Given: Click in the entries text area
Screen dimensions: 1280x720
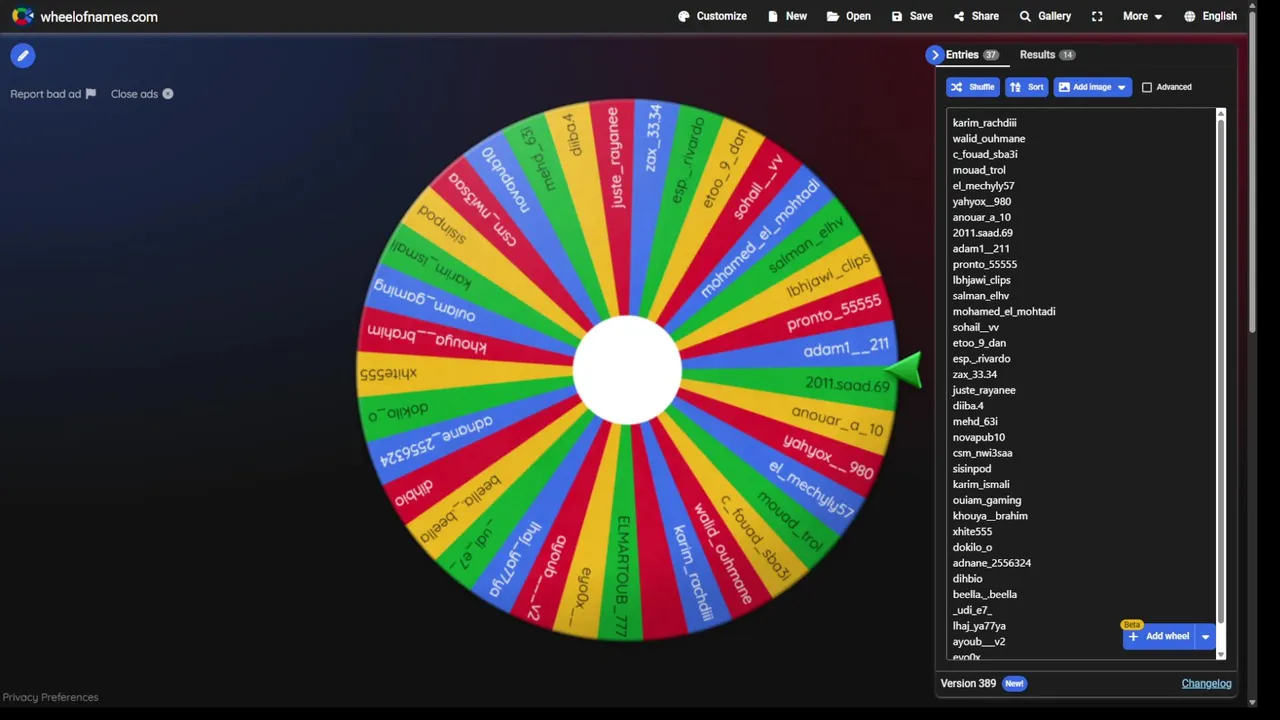Looking at the screenshot, I should tap(1080, 385).
